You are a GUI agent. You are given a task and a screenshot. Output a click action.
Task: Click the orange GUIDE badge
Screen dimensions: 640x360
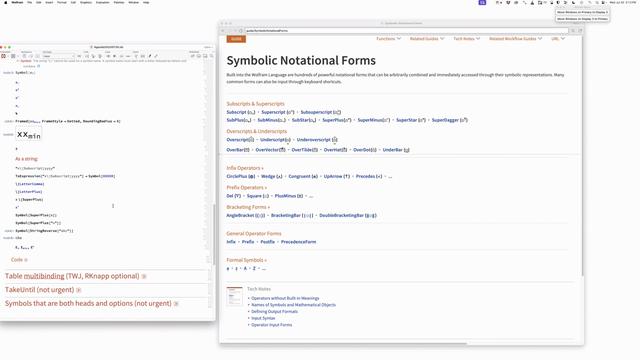point(236,39)
